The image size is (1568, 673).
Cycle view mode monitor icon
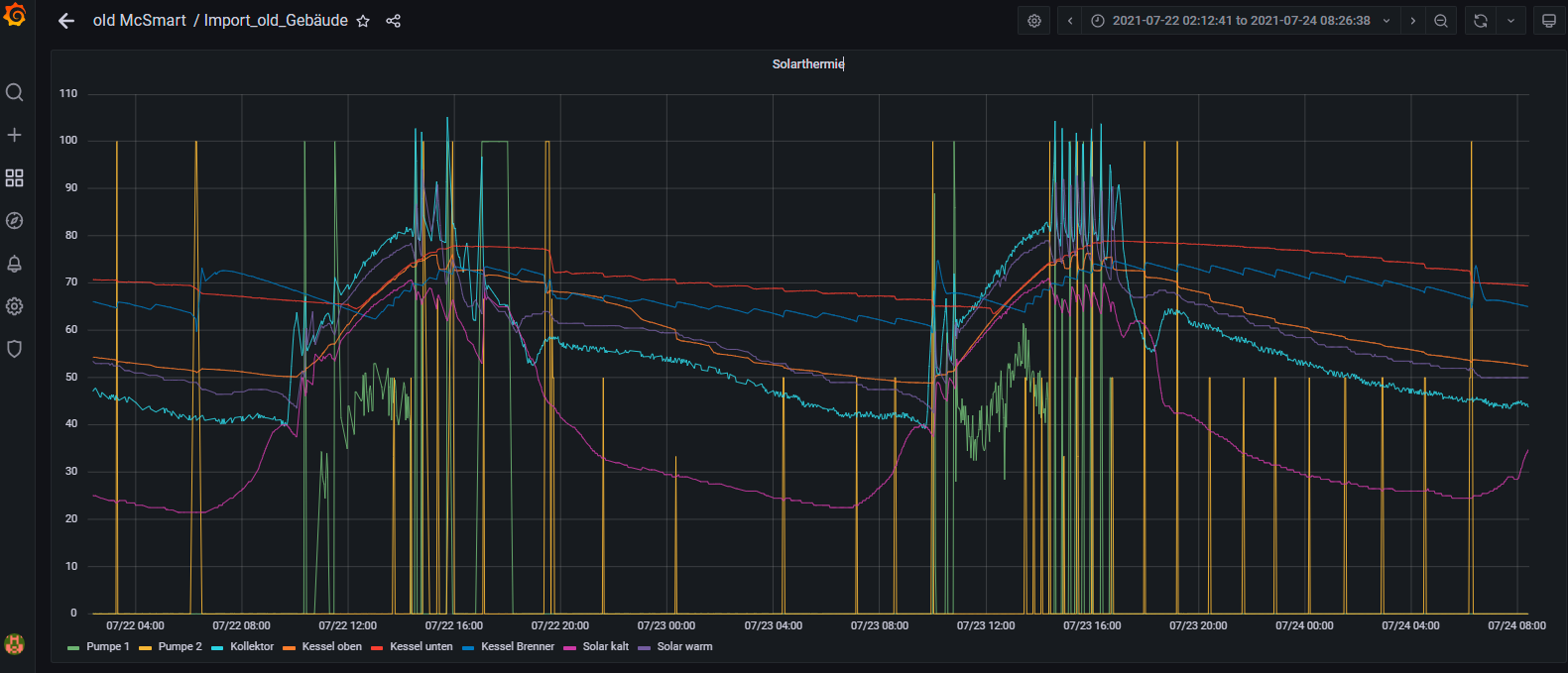click(x=1549, y=21)
